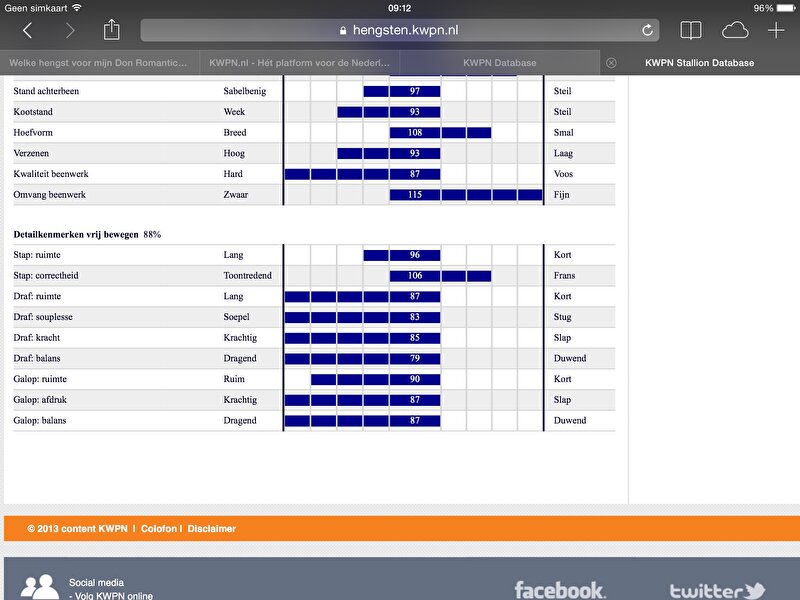Screen dimensions: 800x600
Task: Open the Colofon footer link
Action: [x=159, y=529]
